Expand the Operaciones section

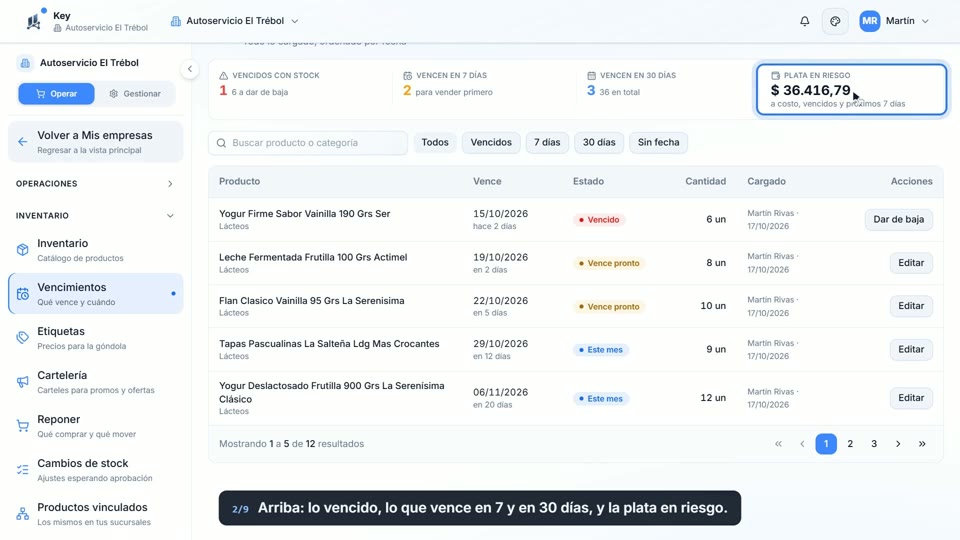click(x=95, y=184)
